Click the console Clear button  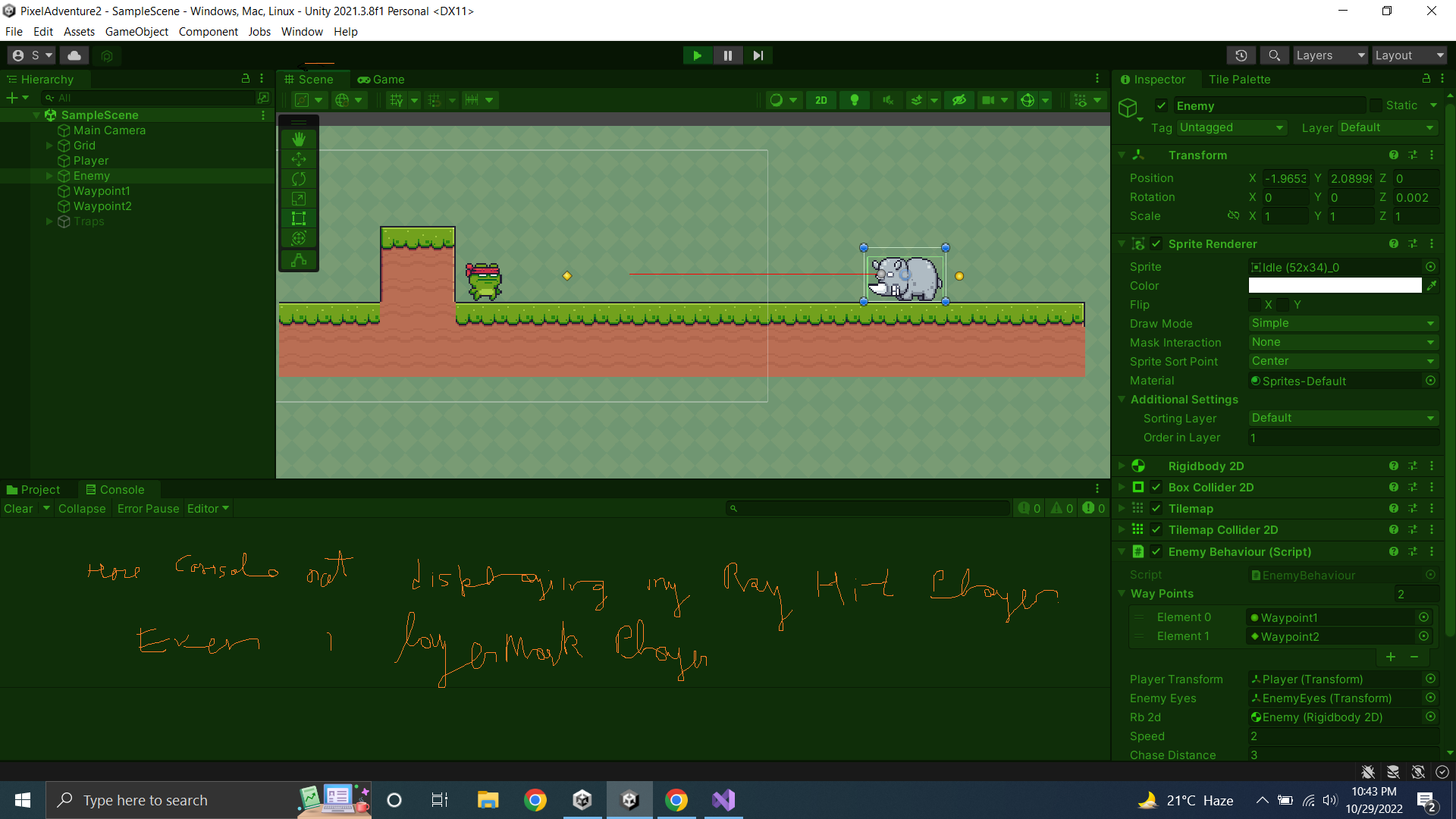click(x=18, y=509)
